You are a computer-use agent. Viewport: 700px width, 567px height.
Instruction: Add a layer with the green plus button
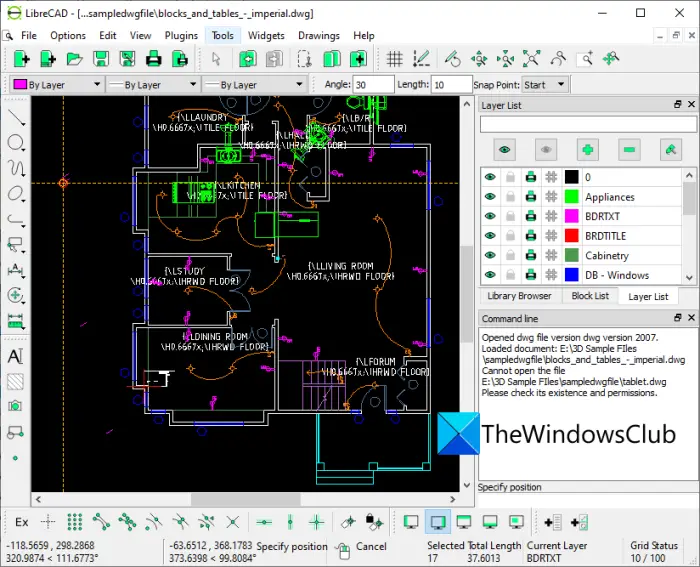coord(588,150)
